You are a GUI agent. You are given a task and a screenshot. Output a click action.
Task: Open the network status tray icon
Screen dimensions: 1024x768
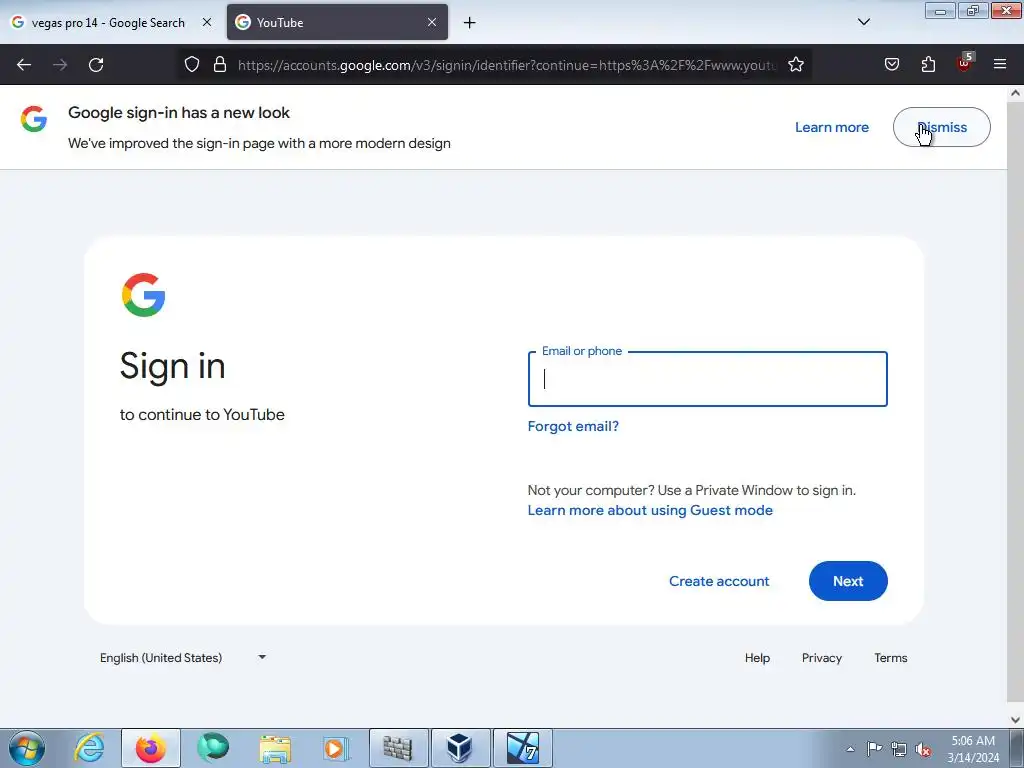(899, 749)
